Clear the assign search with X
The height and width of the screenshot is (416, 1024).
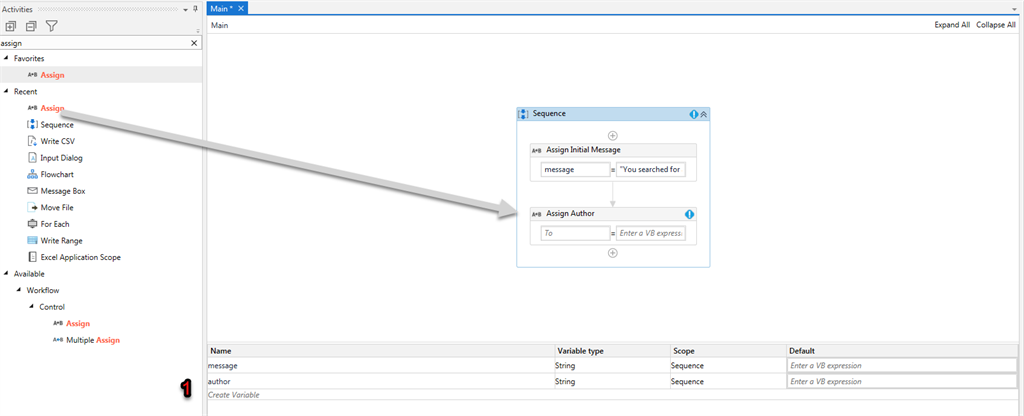tap(193, 42)
